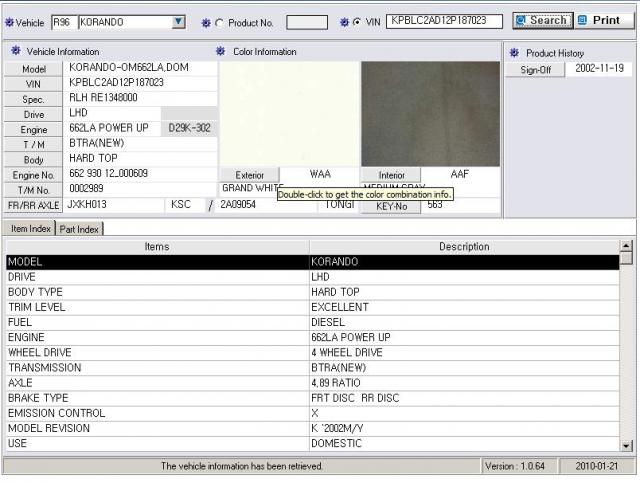This screenshot has width=640, height=483.
Task: Click the Product No. input field
Action: pos(307,22)
